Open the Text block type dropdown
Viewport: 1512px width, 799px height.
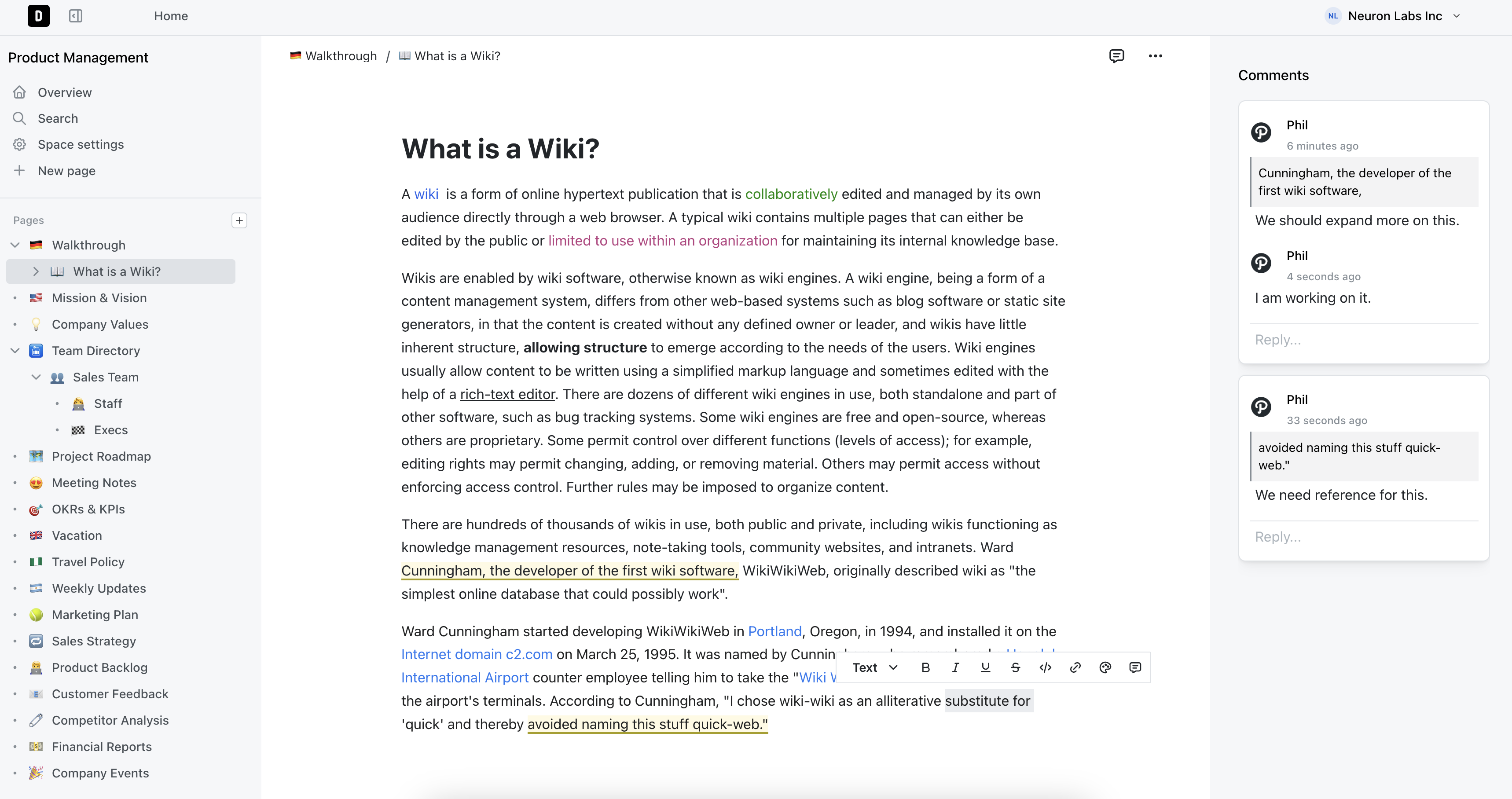pyautogui.click(x=874, y=667)
